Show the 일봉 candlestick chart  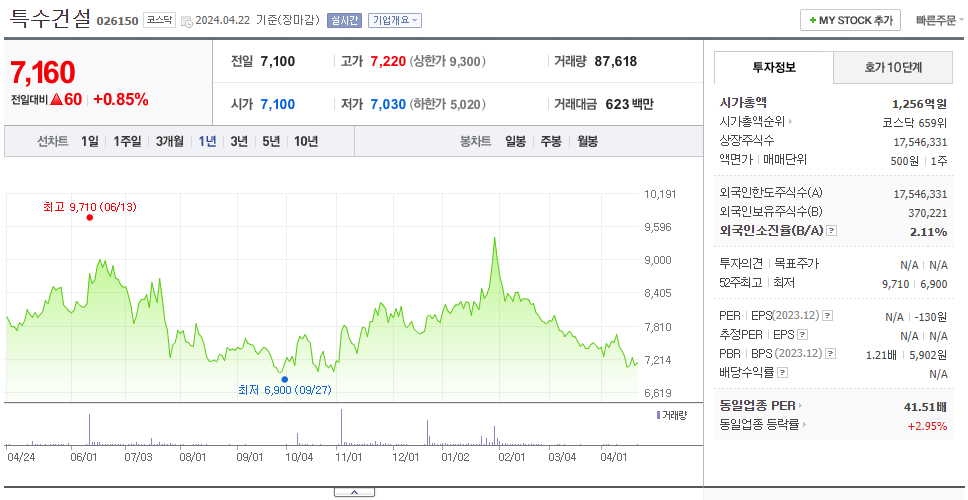point(515,141)
